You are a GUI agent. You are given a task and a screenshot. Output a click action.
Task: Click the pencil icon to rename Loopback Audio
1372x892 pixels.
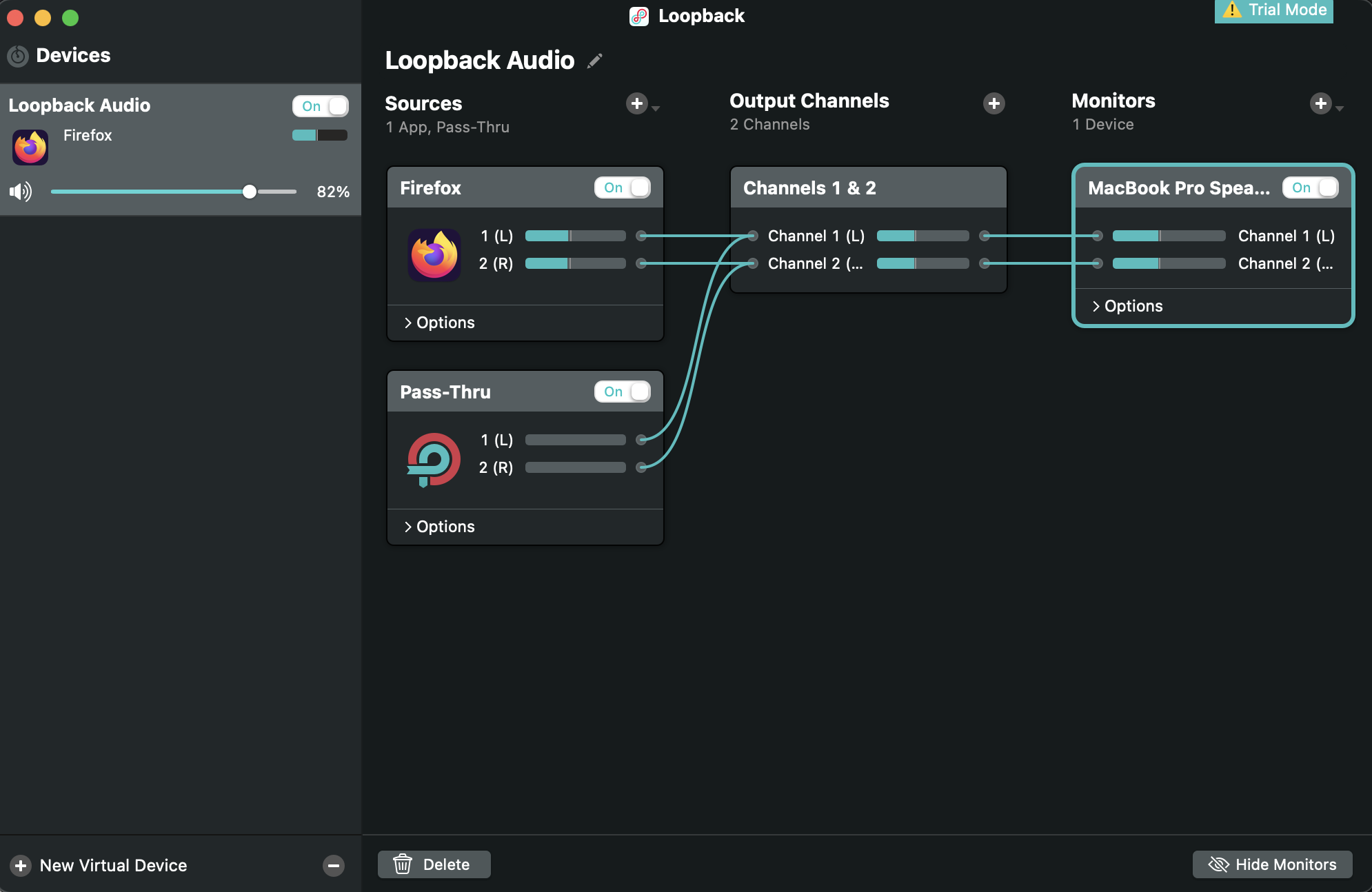[594, 61]
